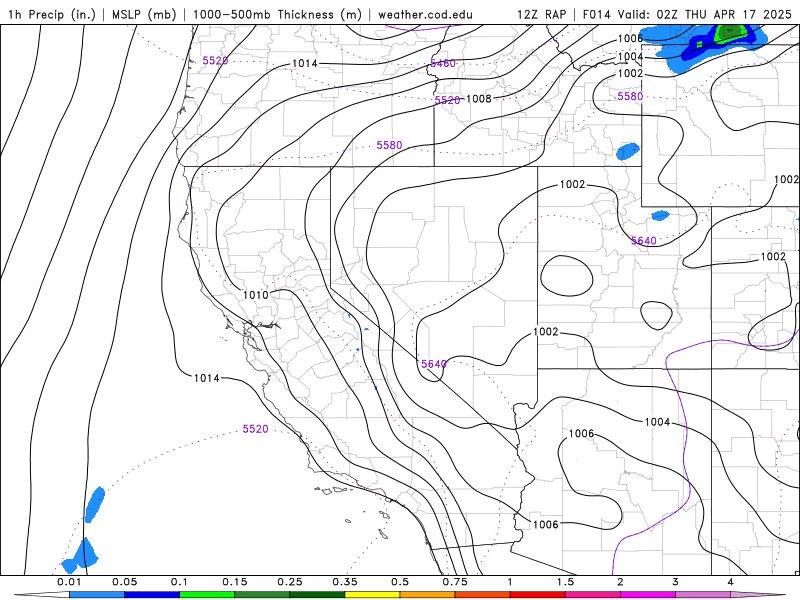Image resolution: width=800 pixels, height=600 pixels.
Task: Click the closed isobar circle beside the 1002 label
Action: point(566,276)
